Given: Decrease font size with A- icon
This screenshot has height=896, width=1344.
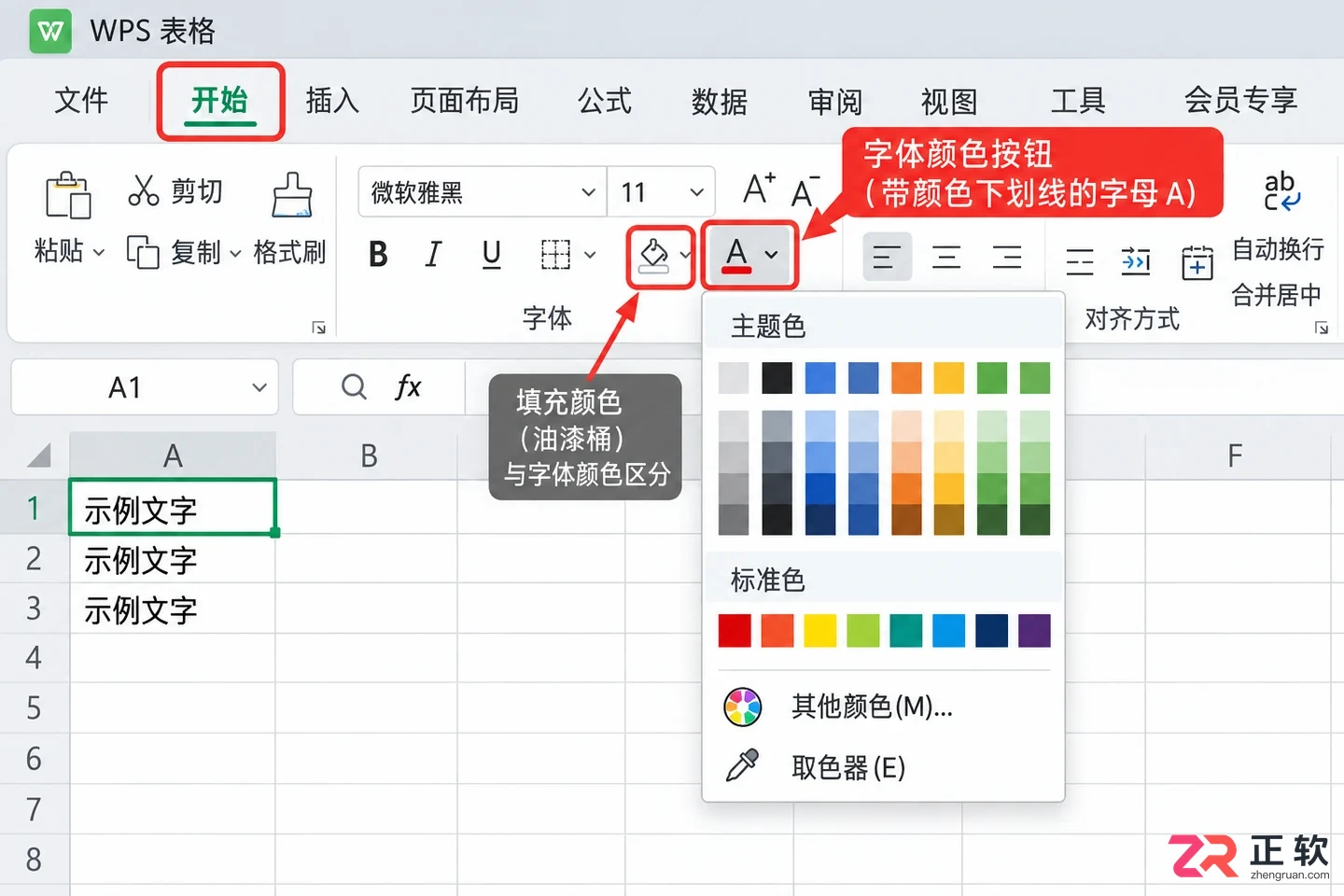Looking at the screenshot, I should pos(805,191).
